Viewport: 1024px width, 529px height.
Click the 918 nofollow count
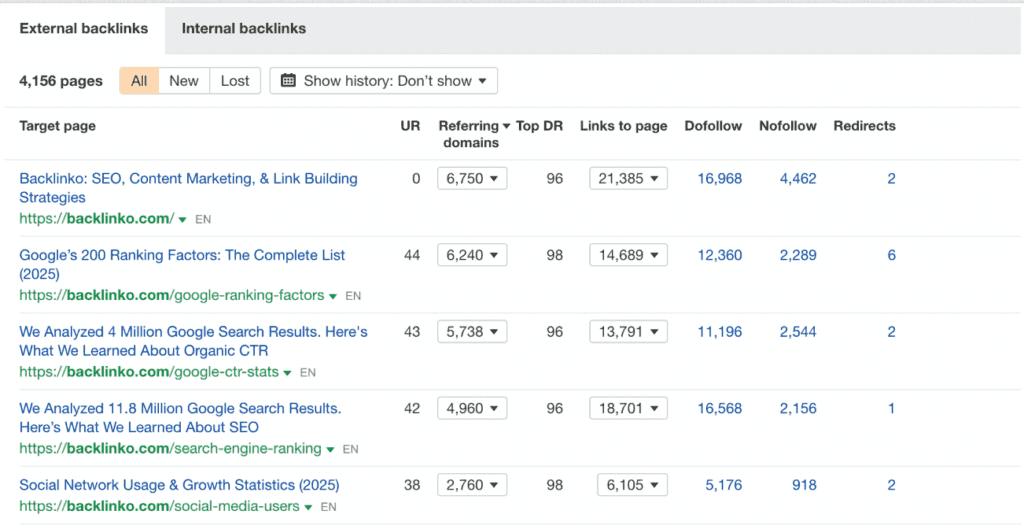pyautogui.click(x=805, y=485)
